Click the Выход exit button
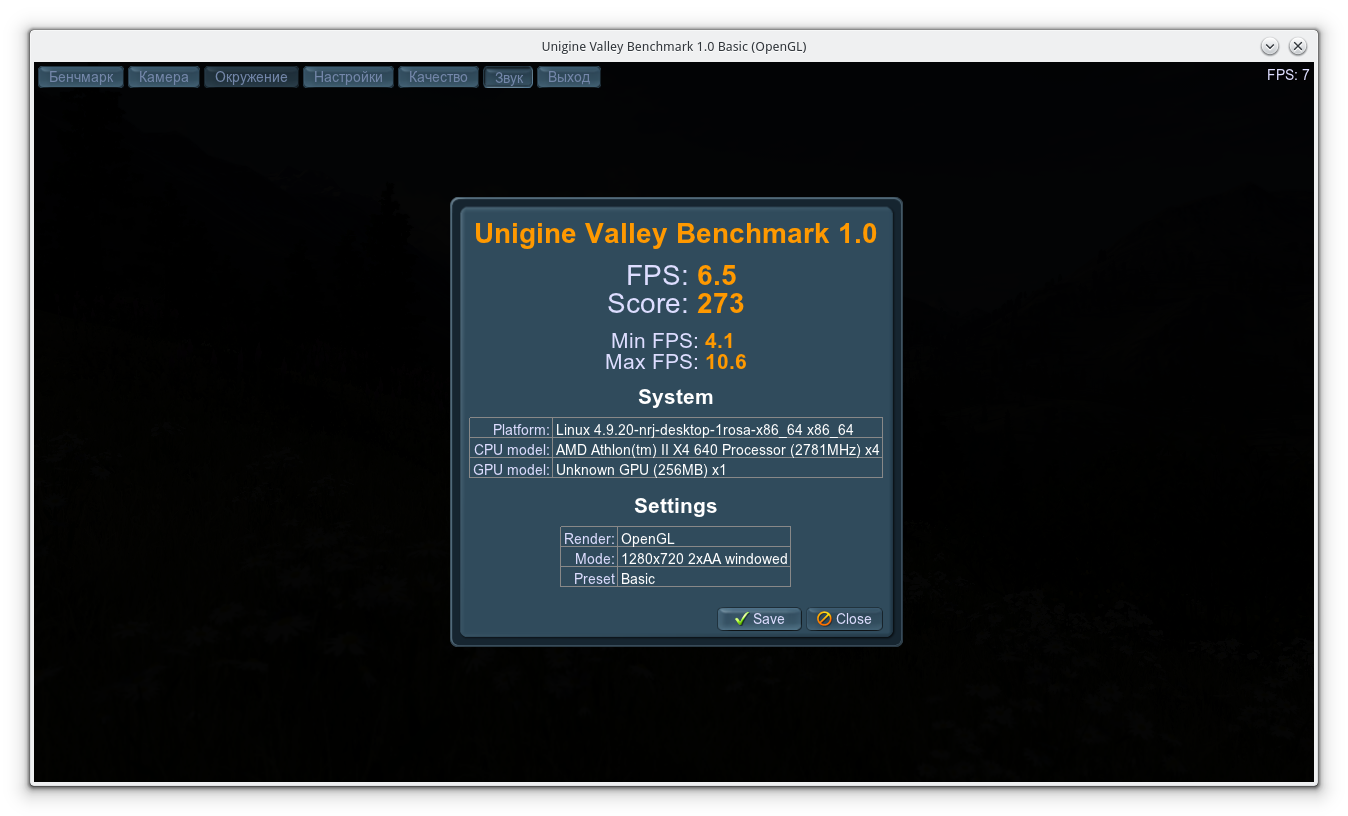Image resolution: width=1348 pixels, height=816 pixels. 569,77
